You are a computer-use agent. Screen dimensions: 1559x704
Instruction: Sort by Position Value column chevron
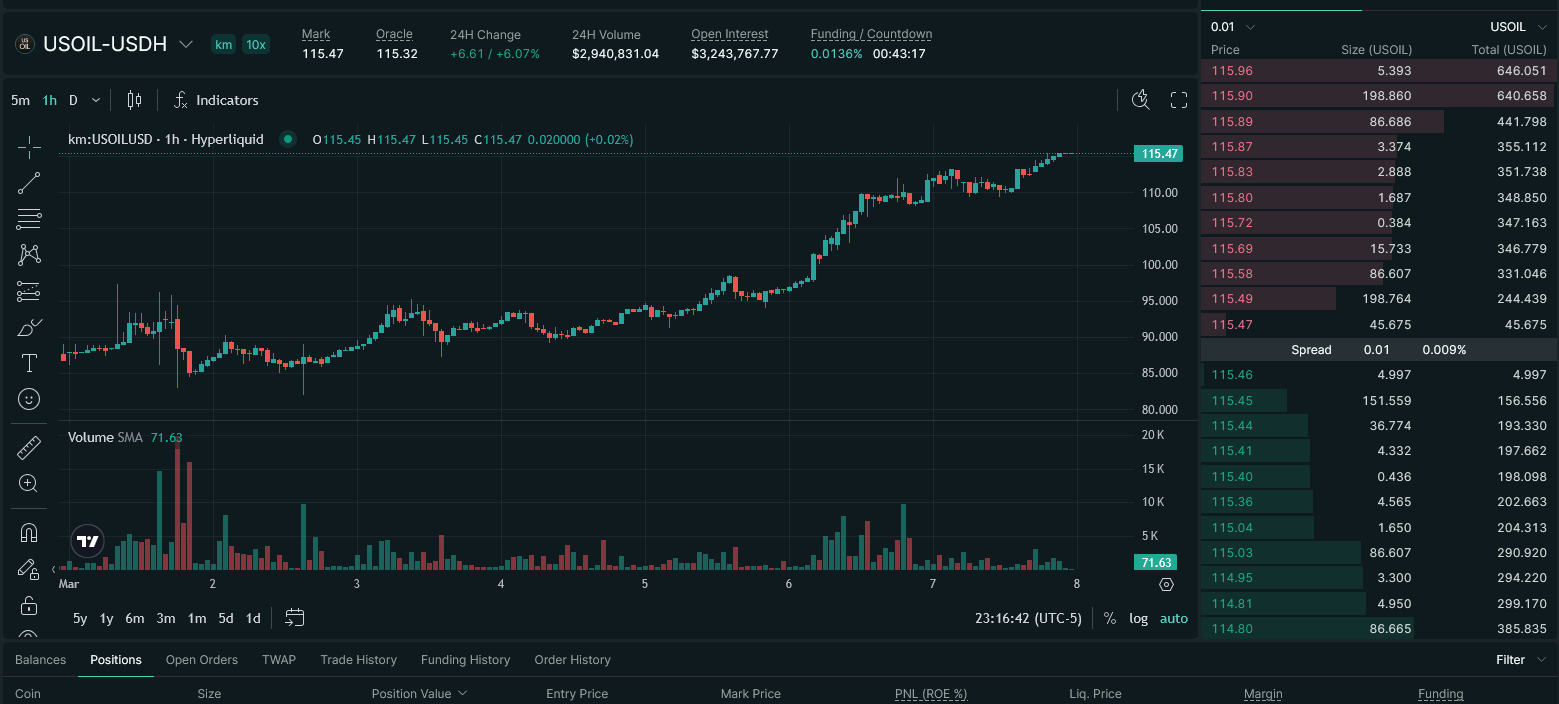pyautogui.click(x=462, y=693)
